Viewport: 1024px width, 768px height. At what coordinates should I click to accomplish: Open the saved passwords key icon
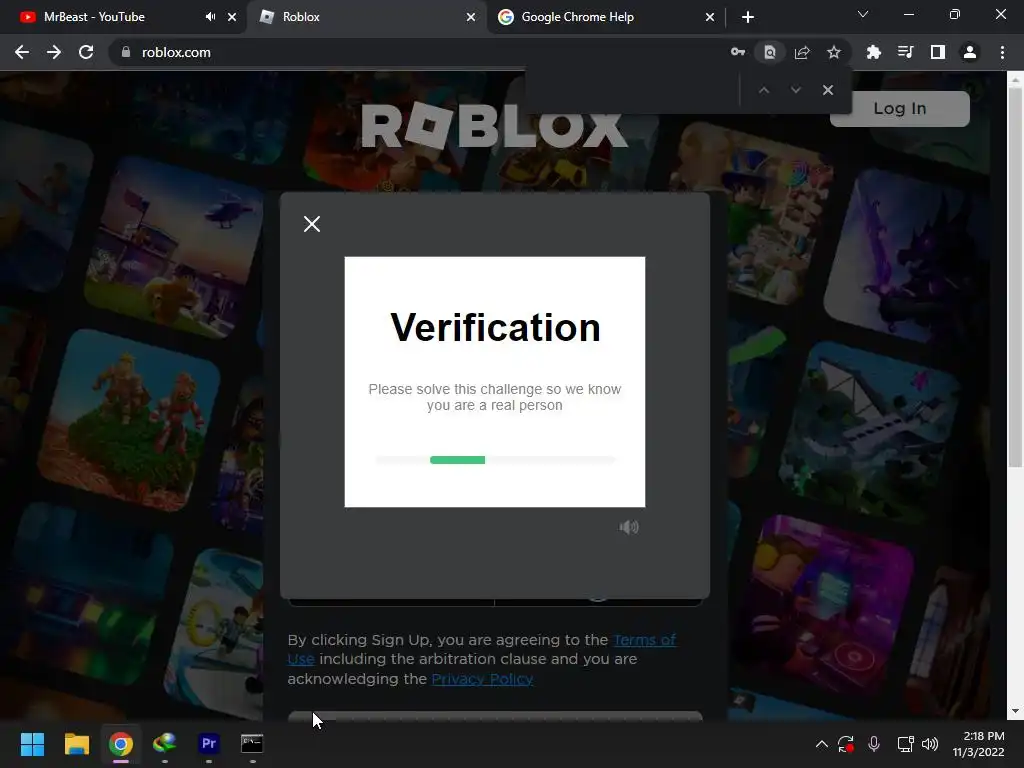click(738, 52)
